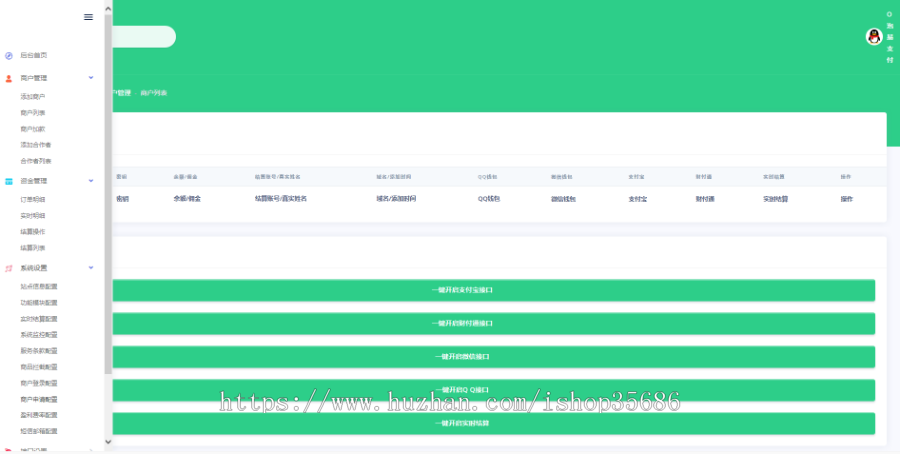The image size is (900, 454).
Task: Click the 商户列表 breadcrumb link
Action: tap(154, 93)
